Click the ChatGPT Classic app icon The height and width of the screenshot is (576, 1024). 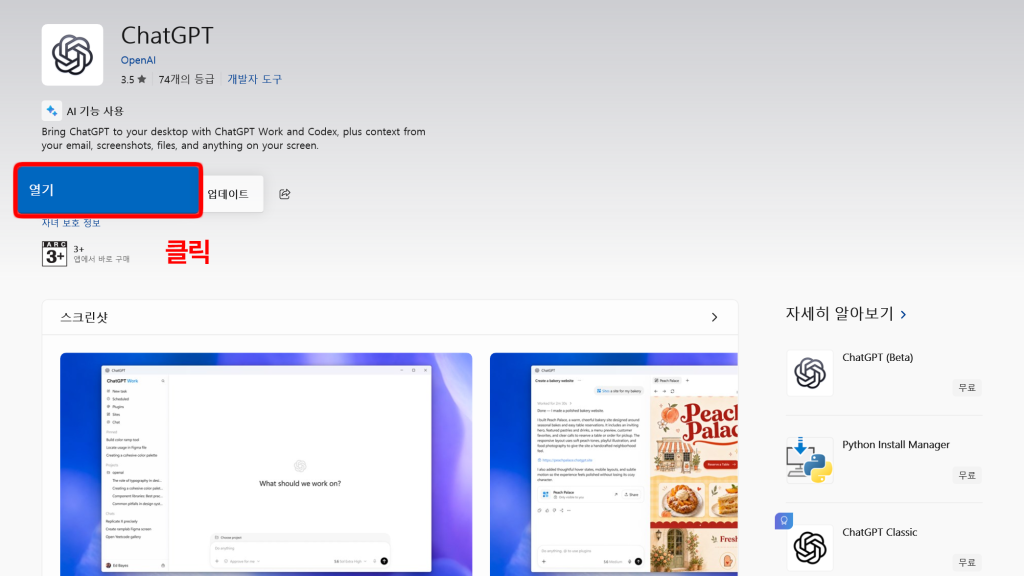coord(810,548)
